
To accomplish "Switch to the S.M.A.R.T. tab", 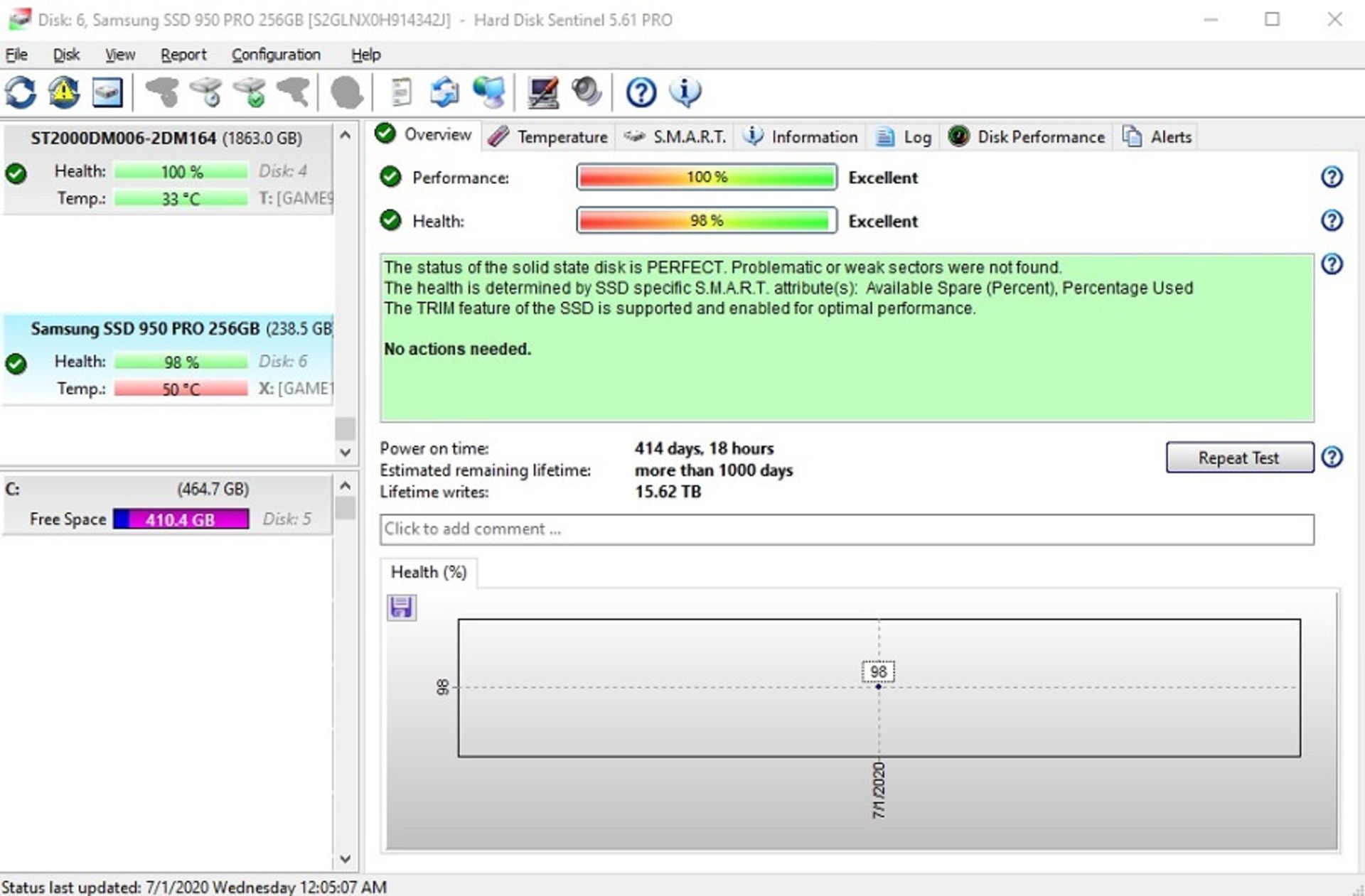I will click(x=675, y=136).
